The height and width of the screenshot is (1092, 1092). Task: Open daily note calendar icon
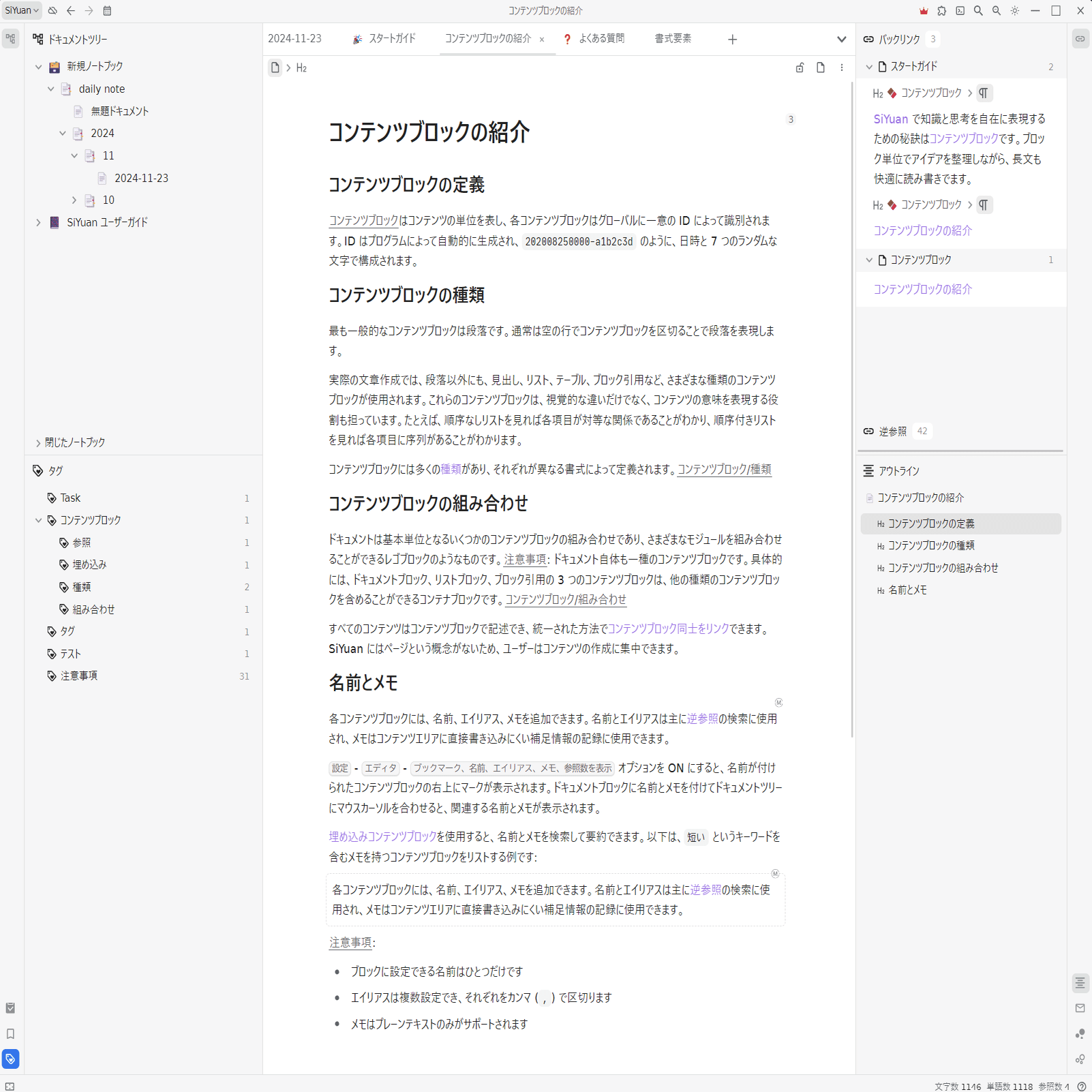[107, 10]
